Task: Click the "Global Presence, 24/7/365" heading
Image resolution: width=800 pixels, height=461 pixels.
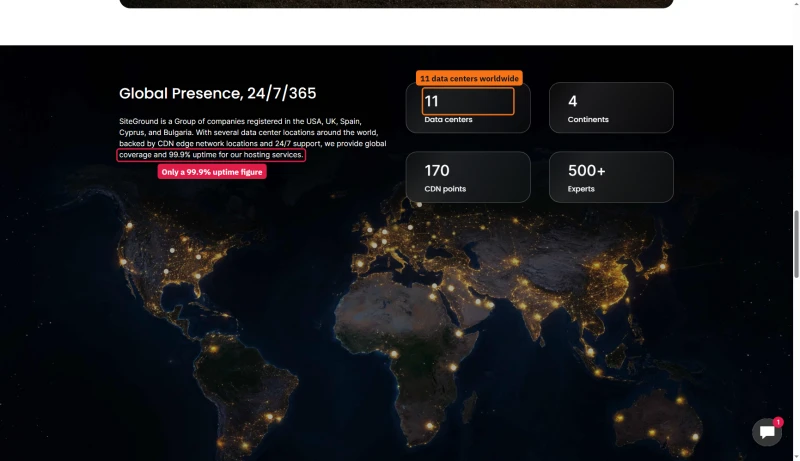Action: click(x=217, y=93)
